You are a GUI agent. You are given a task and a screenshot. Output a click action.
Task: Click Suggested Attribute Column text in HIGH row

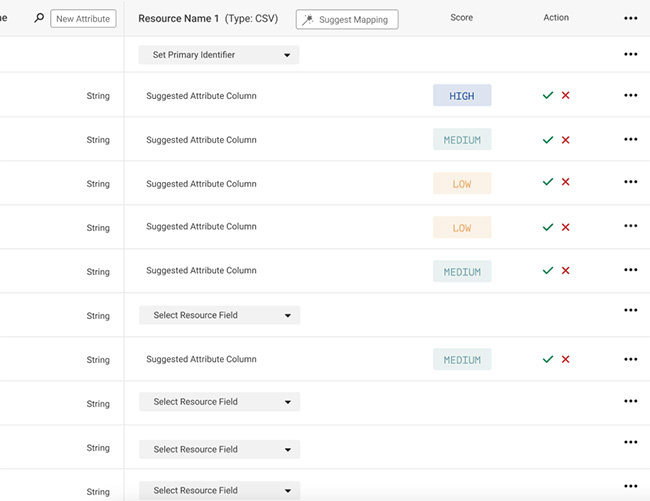[201, 96]
